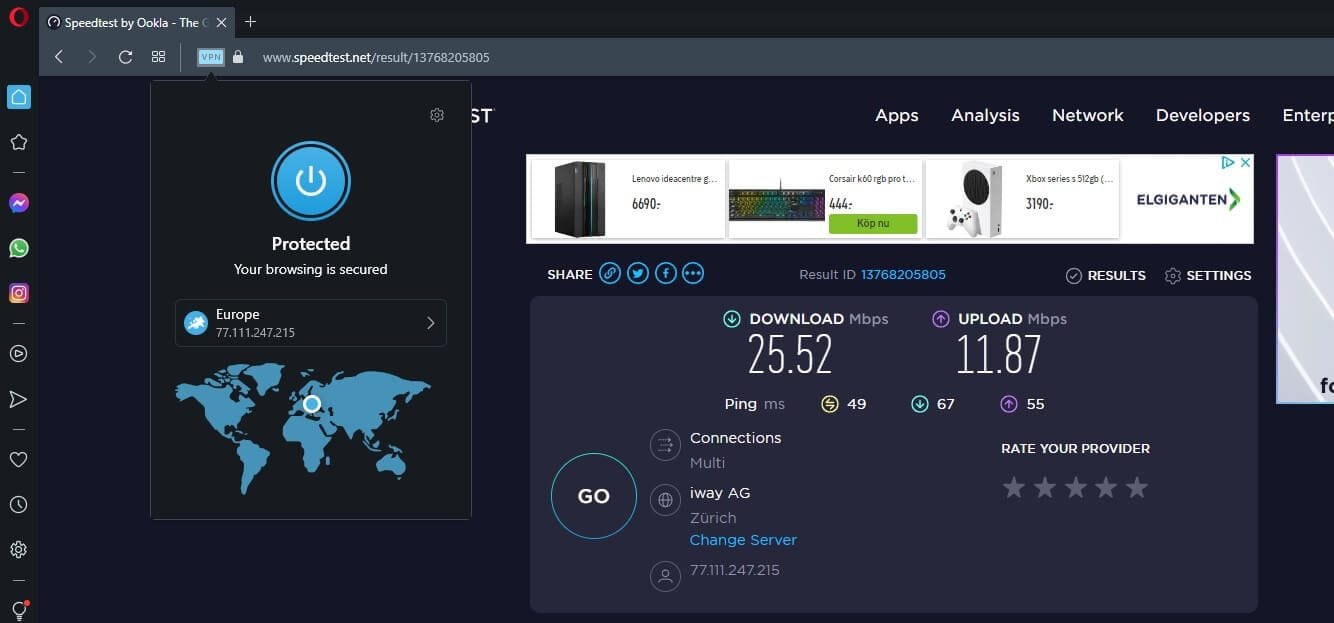
Task: Open the Apps menu
Action: [x=897, y=116]
